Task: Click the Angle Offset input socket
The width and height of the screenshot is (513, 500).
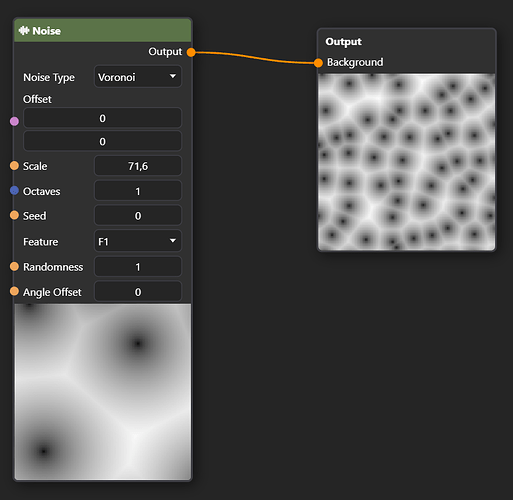Action: [14, 291]
